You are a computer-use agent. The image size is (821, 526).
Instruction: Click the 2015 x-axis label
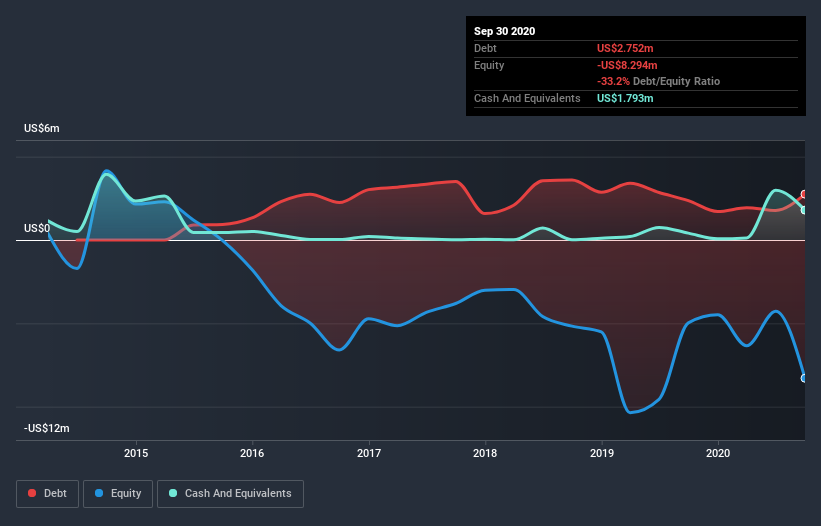tap(136, 453)
